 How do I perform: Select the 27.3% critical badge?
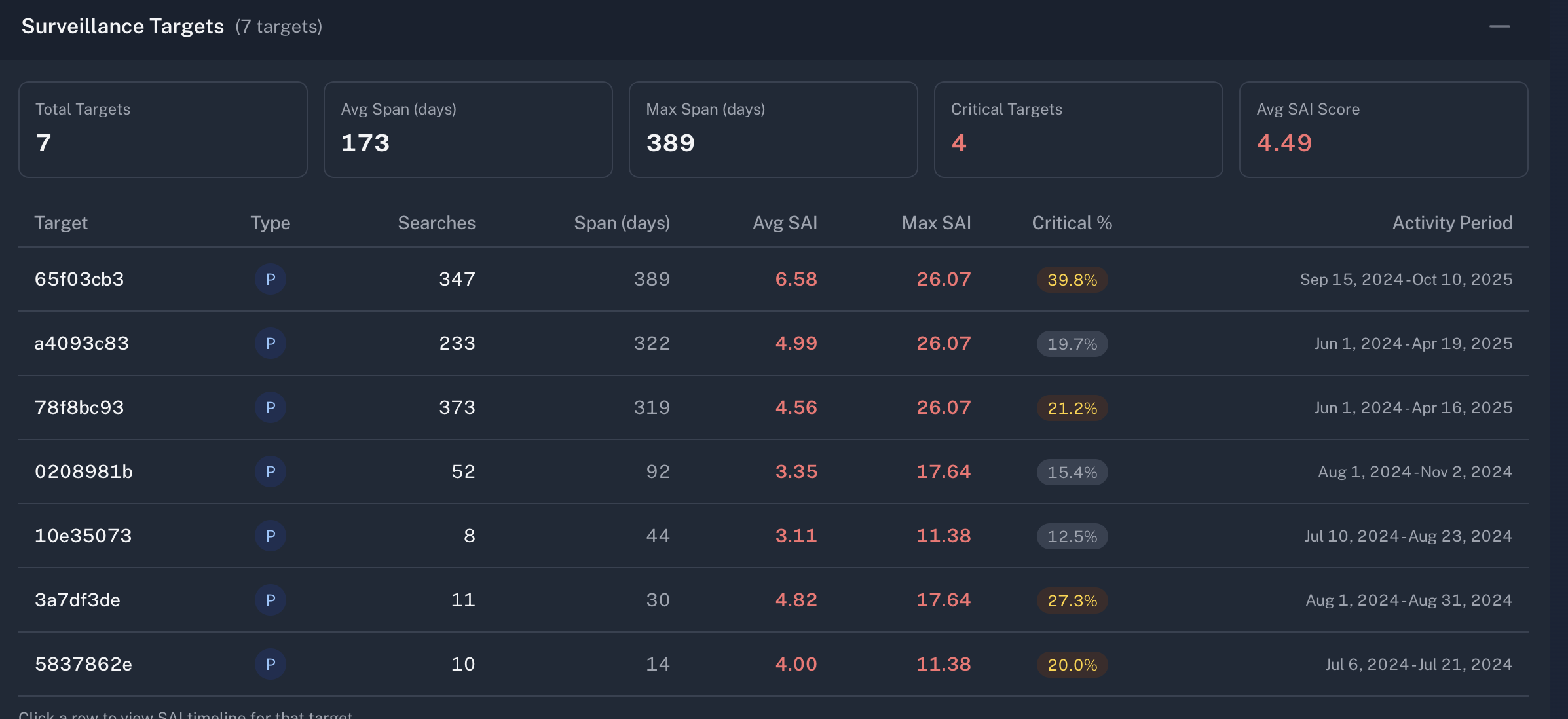tap(1072, 601)
